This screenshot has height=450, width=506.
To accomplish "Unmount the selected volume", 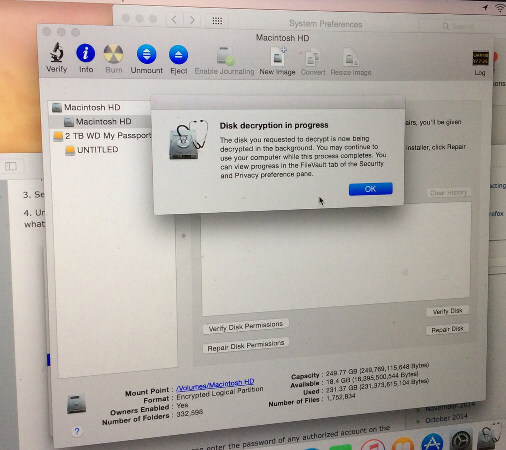I will click(x=147, y=55).
